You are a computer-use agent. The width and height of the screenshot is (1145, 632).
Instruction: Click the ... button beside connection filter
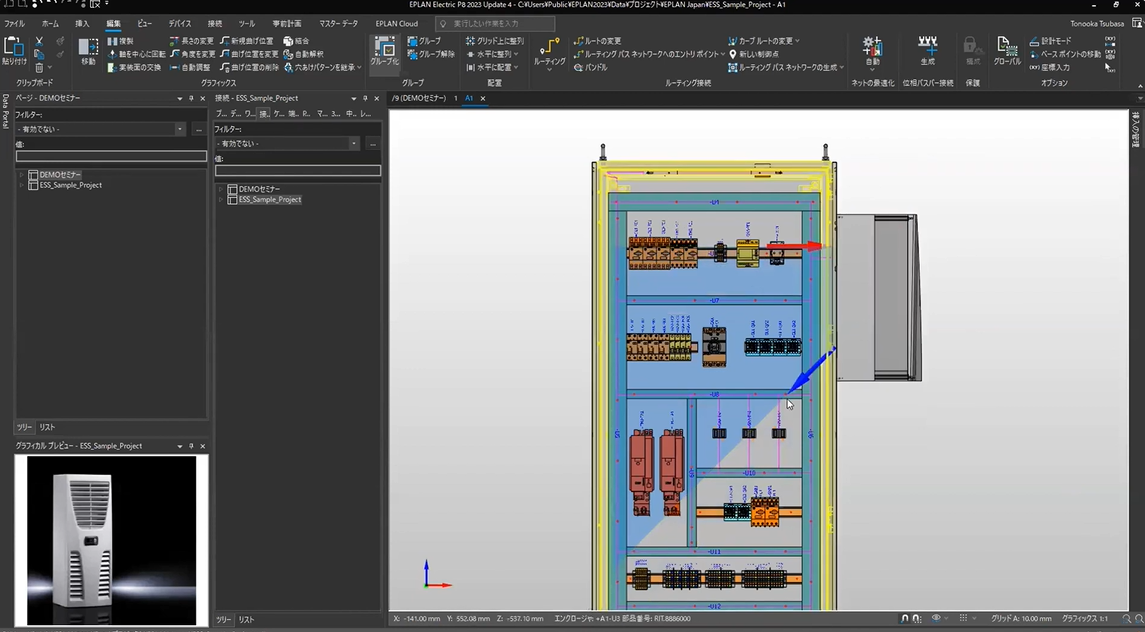373,143
